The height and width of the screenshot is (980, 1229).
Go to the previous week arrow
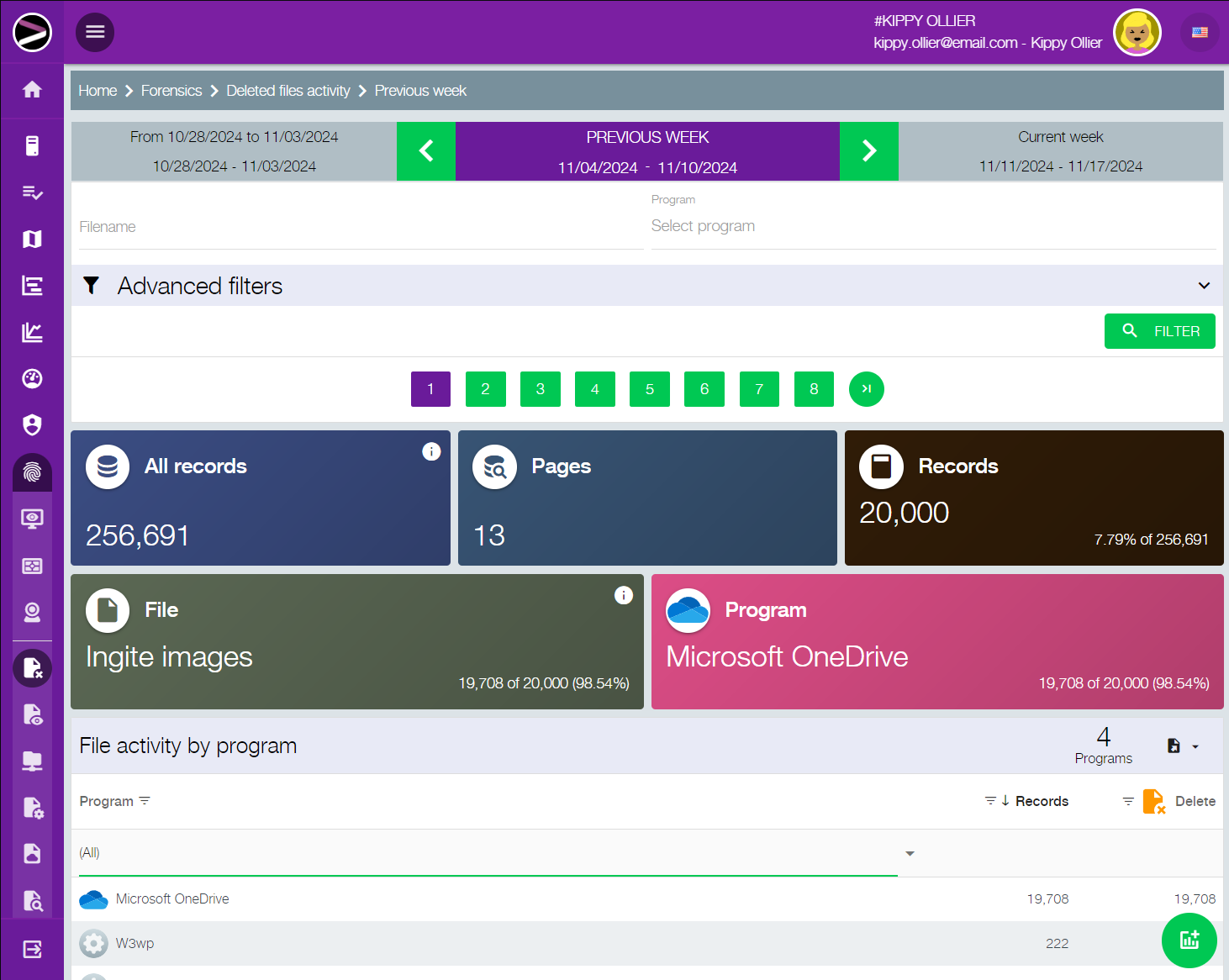[x=426, y=151]
